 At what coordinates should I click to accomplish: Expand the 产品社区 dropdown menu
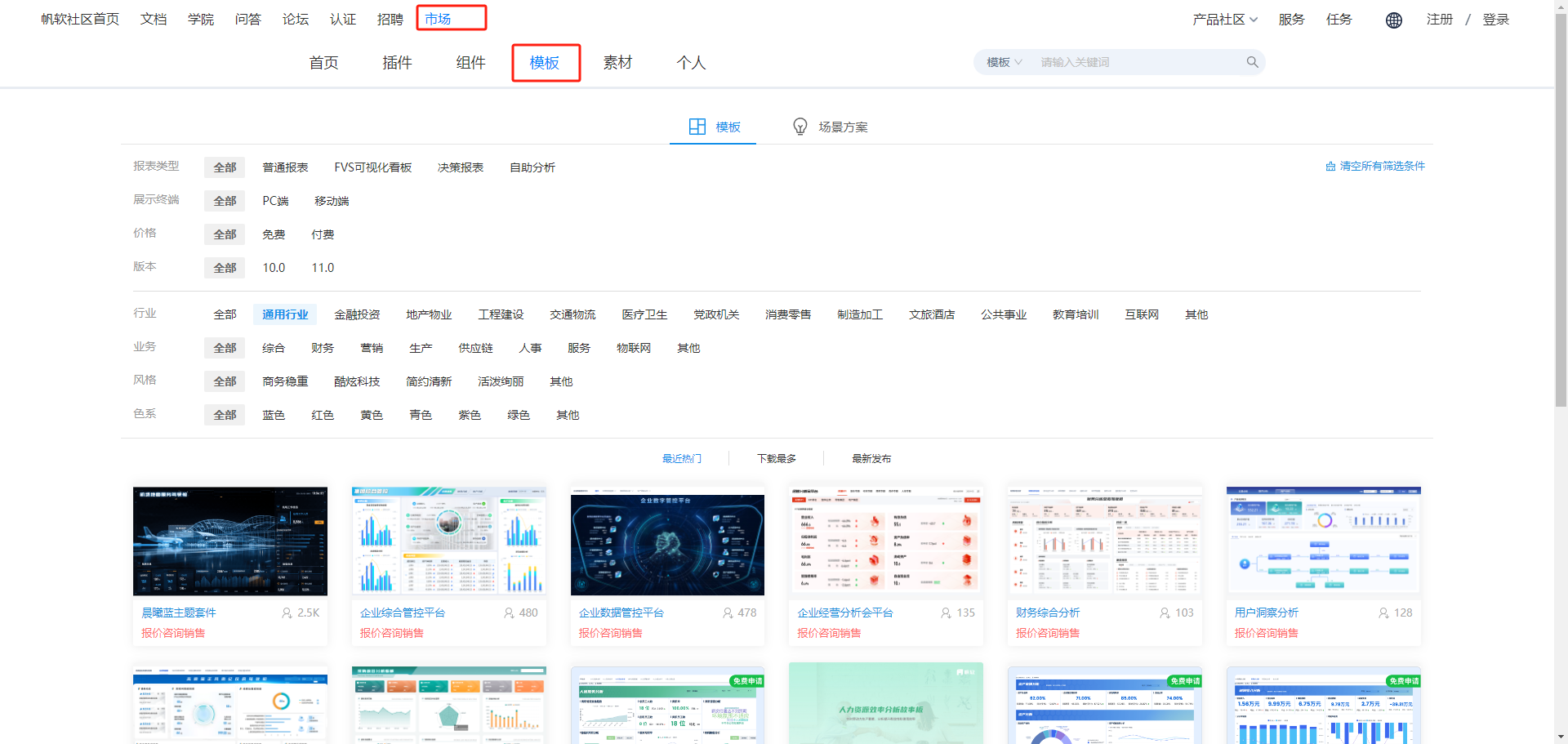point(1225,20)
